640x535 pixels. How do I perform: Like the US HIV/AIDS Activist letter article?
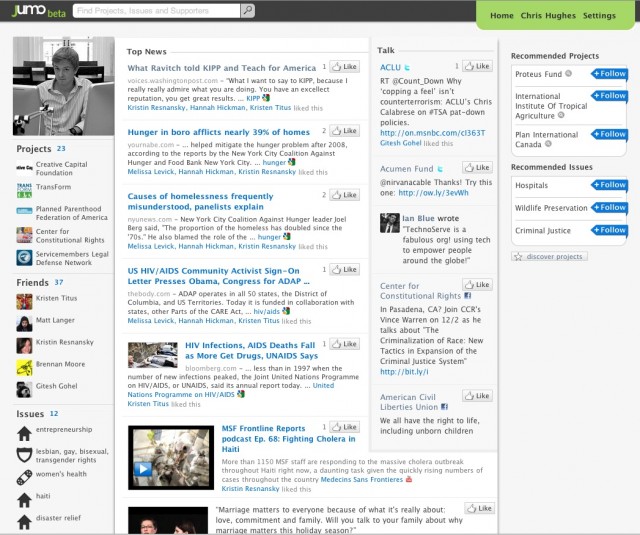[344, 269]
